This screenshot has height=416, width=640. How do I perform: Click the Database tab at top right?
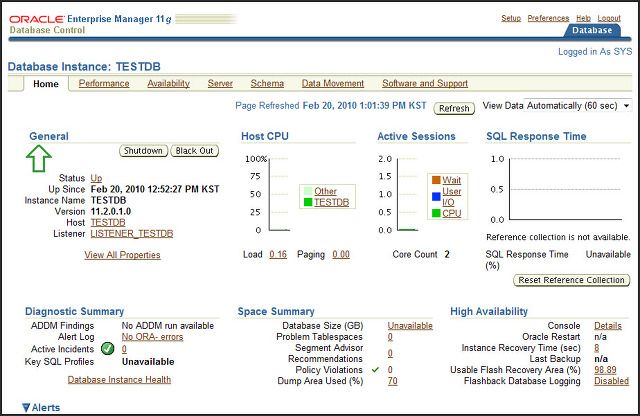pyautogui.click(x=592, y=30)
